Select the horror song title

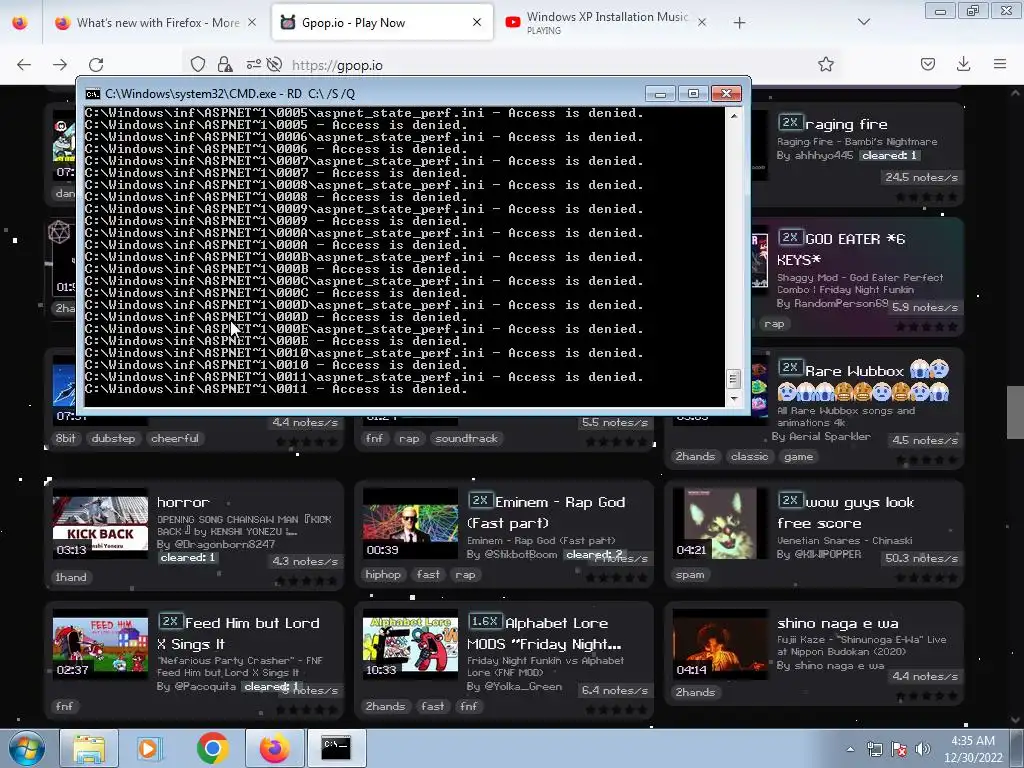tap(183, 502)
